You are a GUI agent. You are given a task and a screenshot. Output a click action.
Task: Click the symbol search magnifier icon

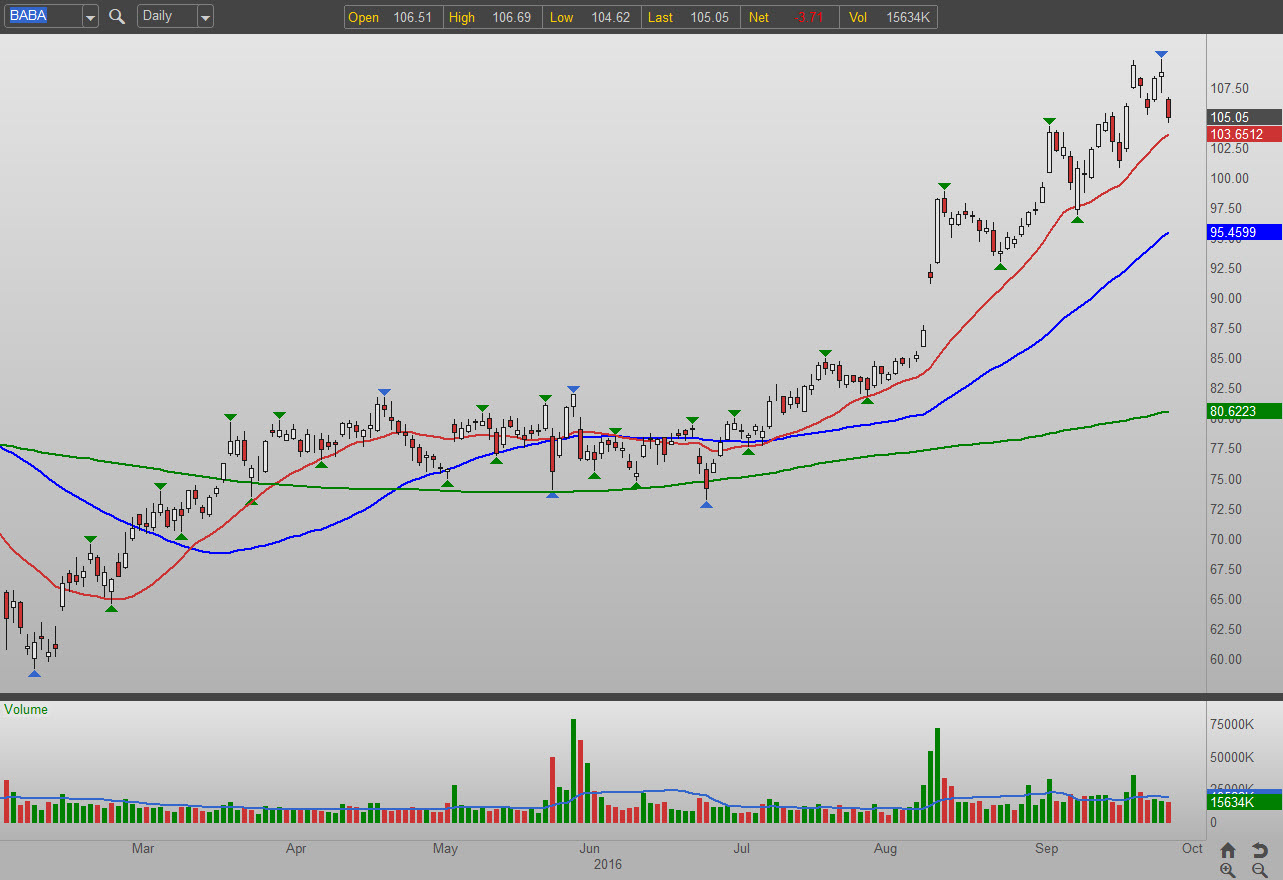(x=117, y=16)
